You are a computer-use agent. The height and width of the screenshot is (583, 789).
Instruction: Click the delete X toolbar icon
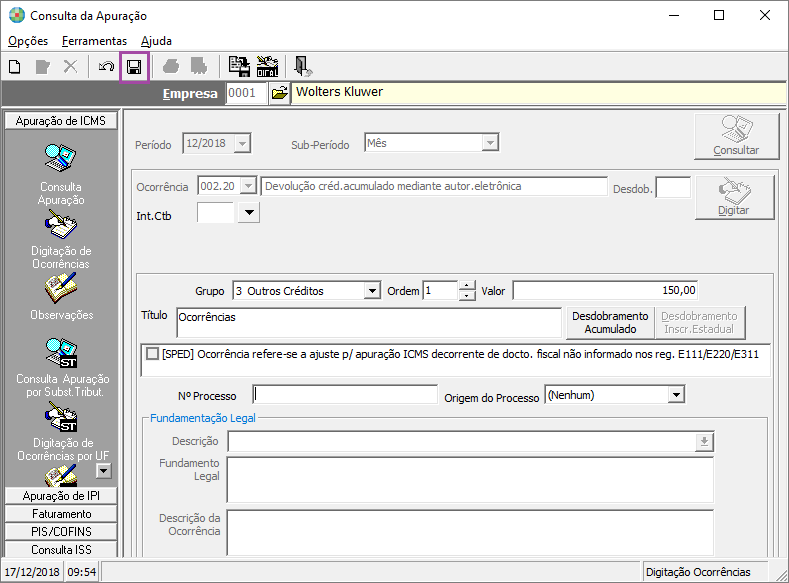point(71,66)
